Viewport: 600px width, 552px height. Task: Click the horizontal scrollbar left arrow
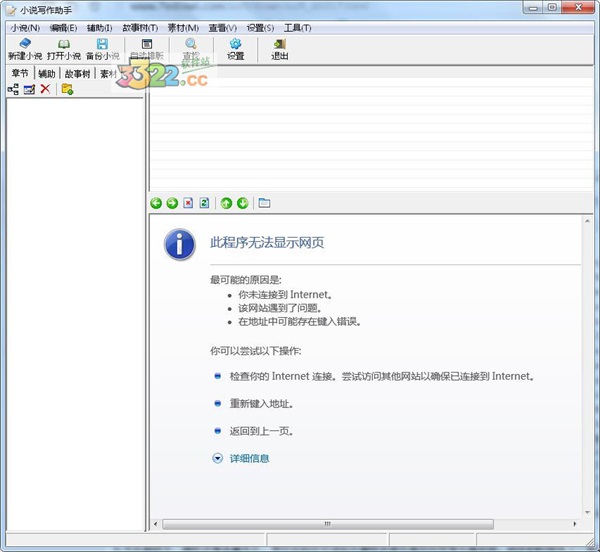click(155, 524)
